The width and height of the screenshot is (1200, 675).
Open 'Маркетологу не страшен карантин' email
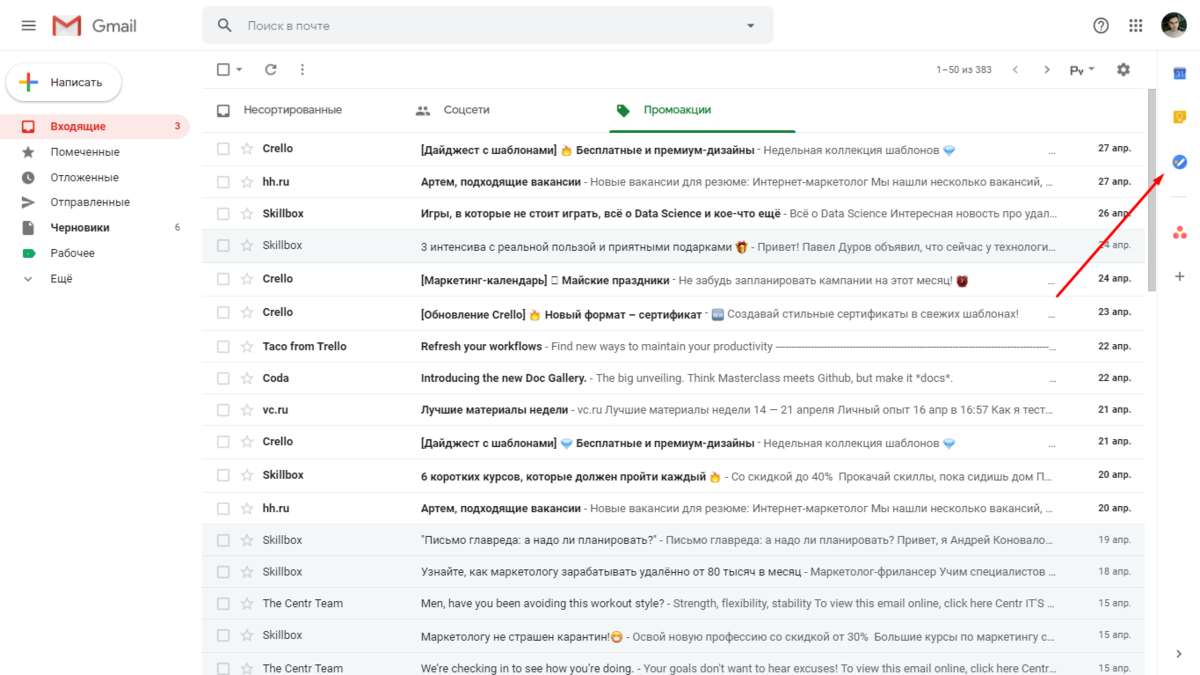coord(673,636)
